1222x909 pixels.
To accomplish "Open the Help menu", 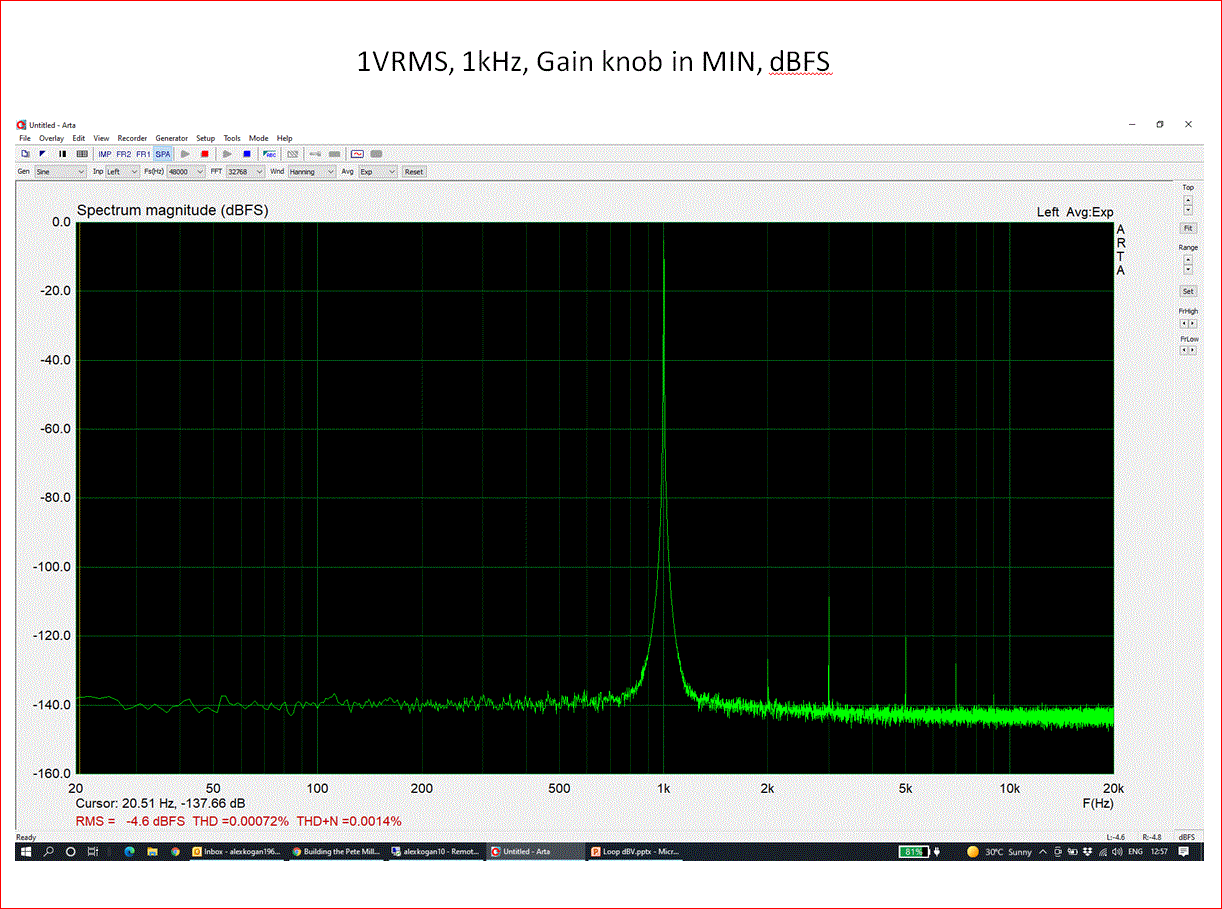I will tap(284, 138).
